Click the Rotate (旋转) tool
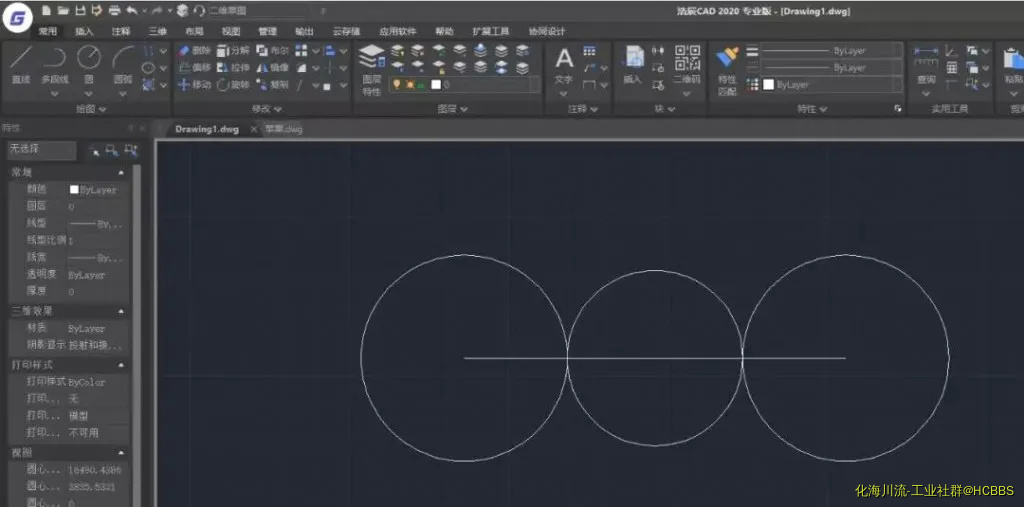Viewport: 1024px width, 507px height. [x=233, y=84]
